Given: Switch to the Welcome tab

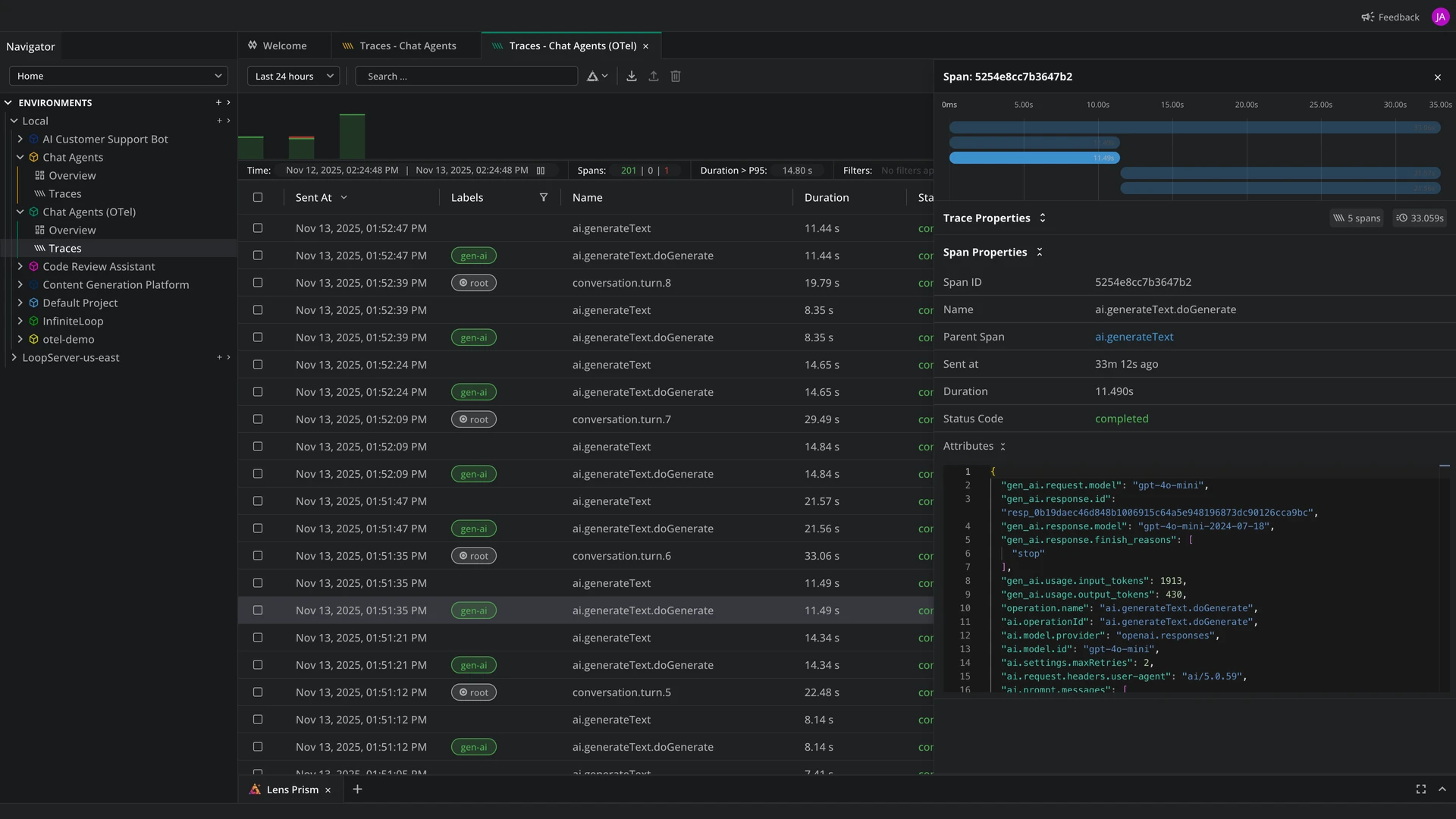Looking at the screenshot, I should coord(284,45).
